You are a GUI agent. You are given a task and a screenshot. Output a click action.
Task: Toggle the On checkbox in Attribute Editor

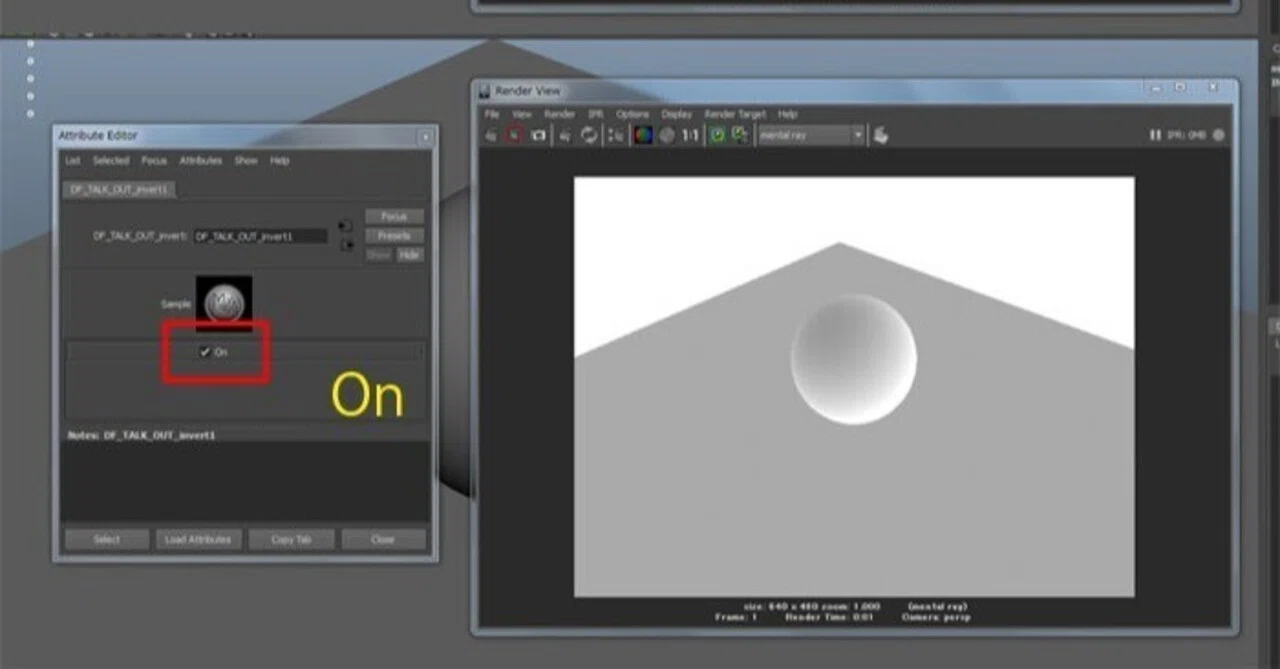coord(205,352)
